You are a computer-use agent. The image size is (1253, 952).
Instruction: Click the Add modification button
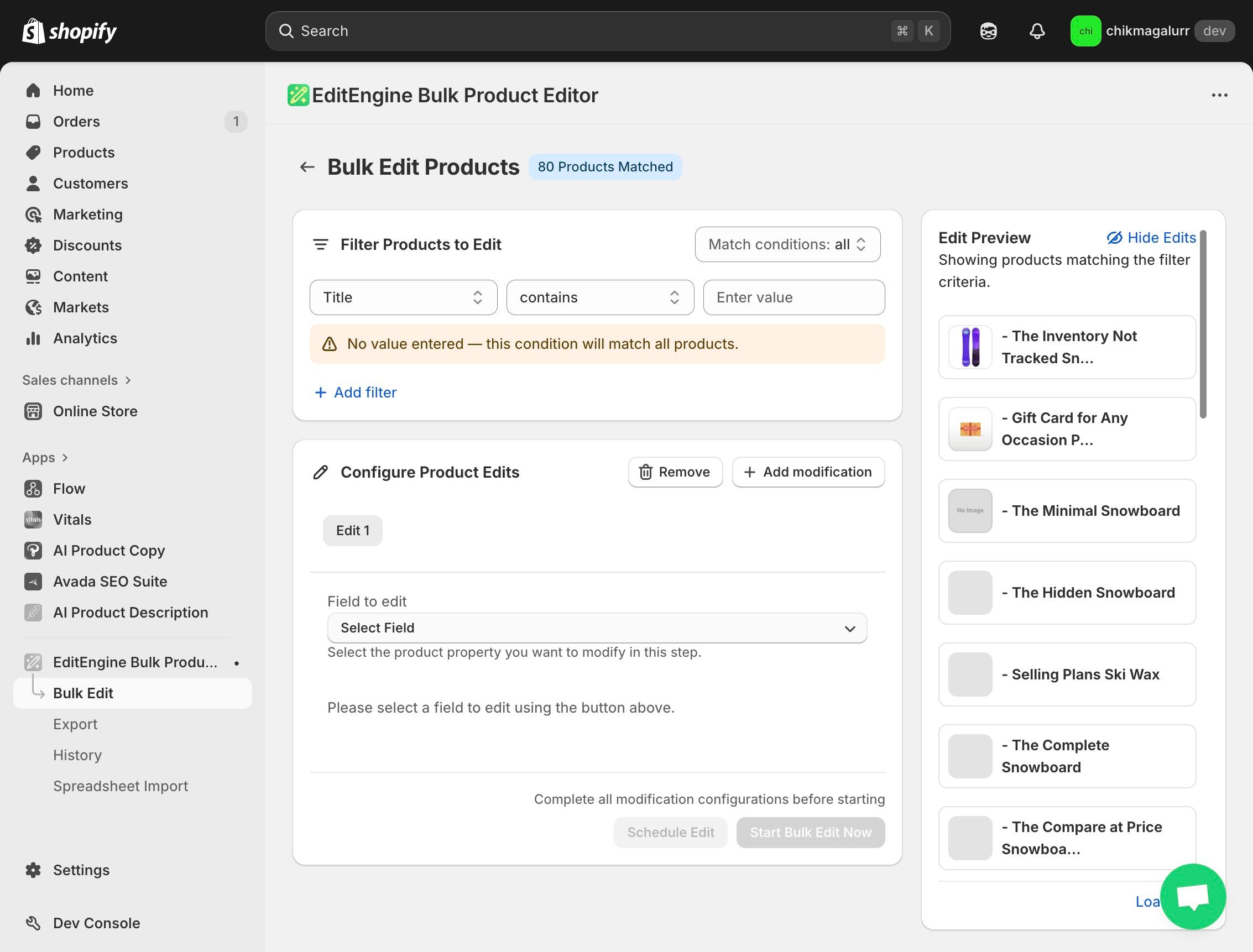point(807,472)
